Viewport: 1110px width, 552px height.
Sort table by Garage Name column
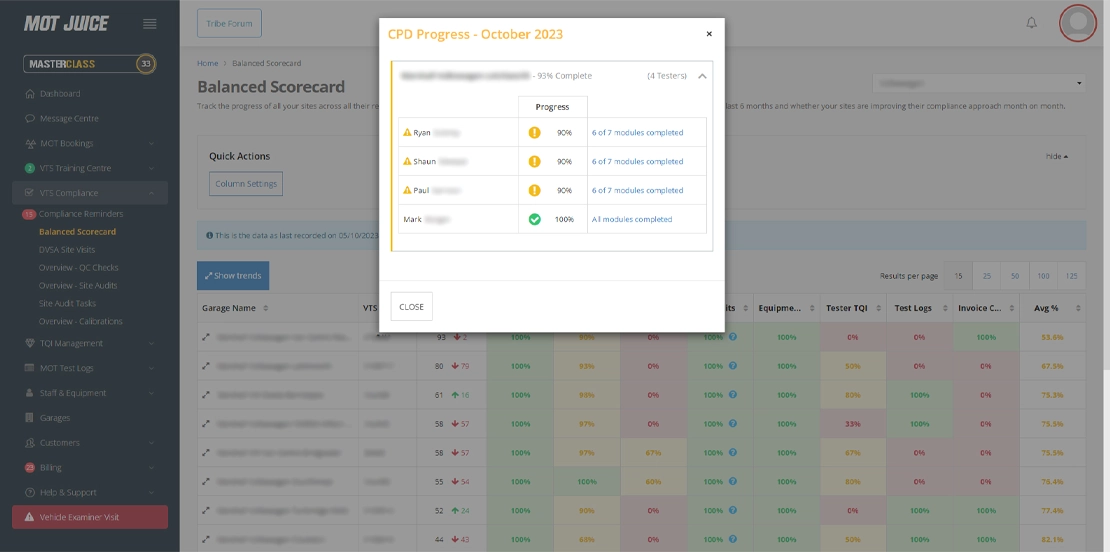click(278, 309)
